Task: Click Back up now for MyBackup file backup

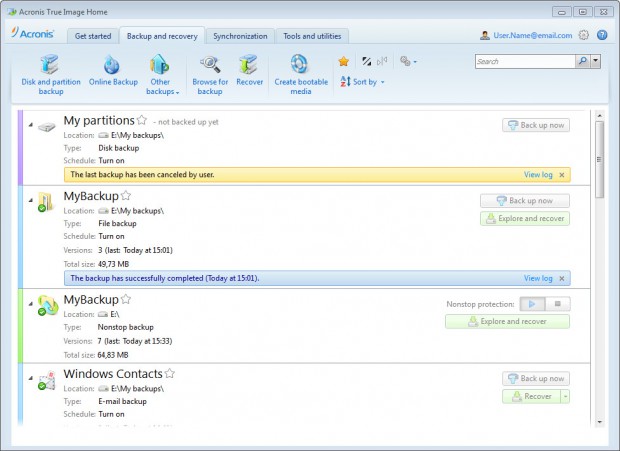Action: tap(525, 201)
